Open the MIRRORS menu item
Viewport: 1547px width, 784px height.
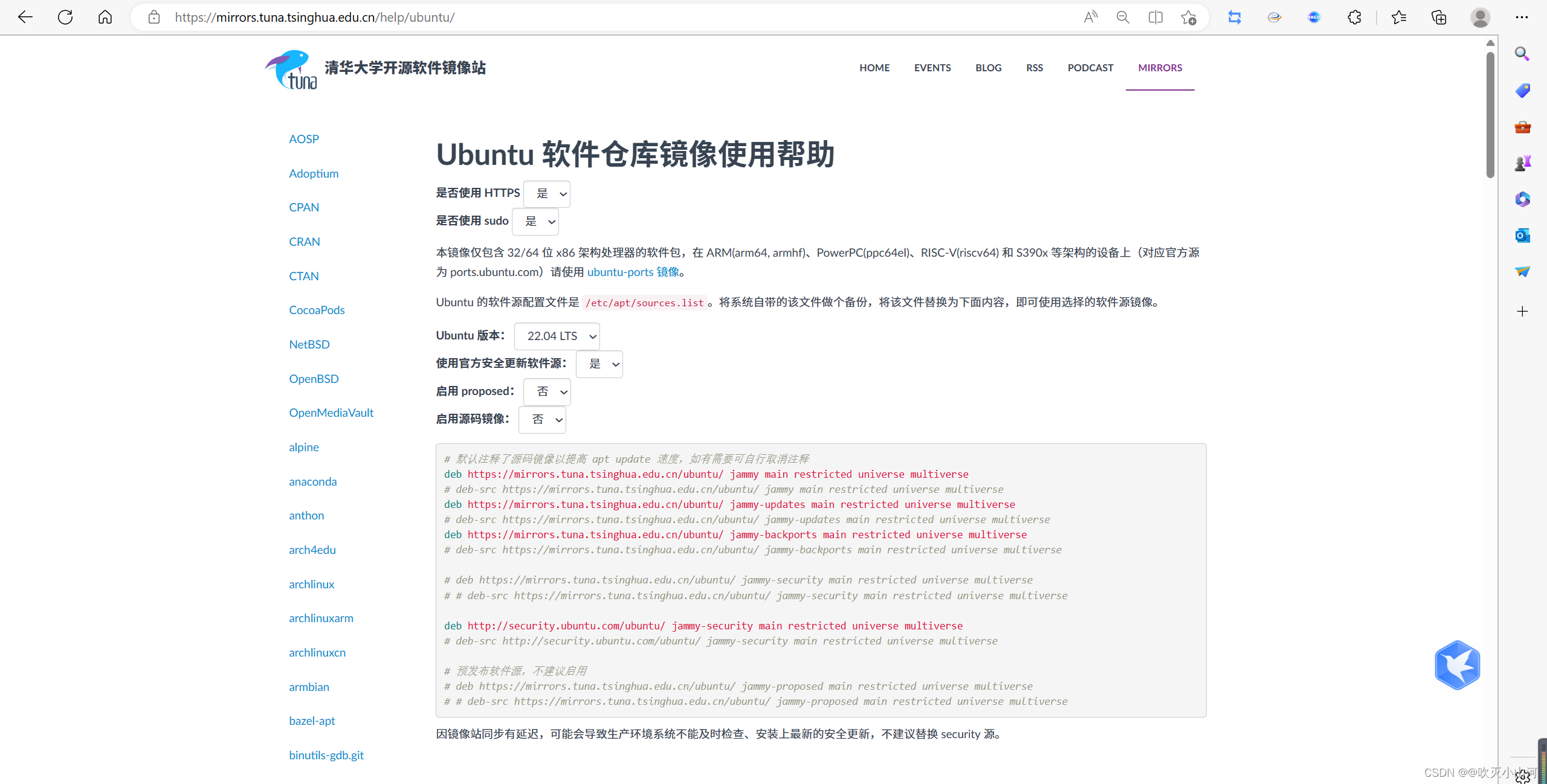pos(1160,68)
